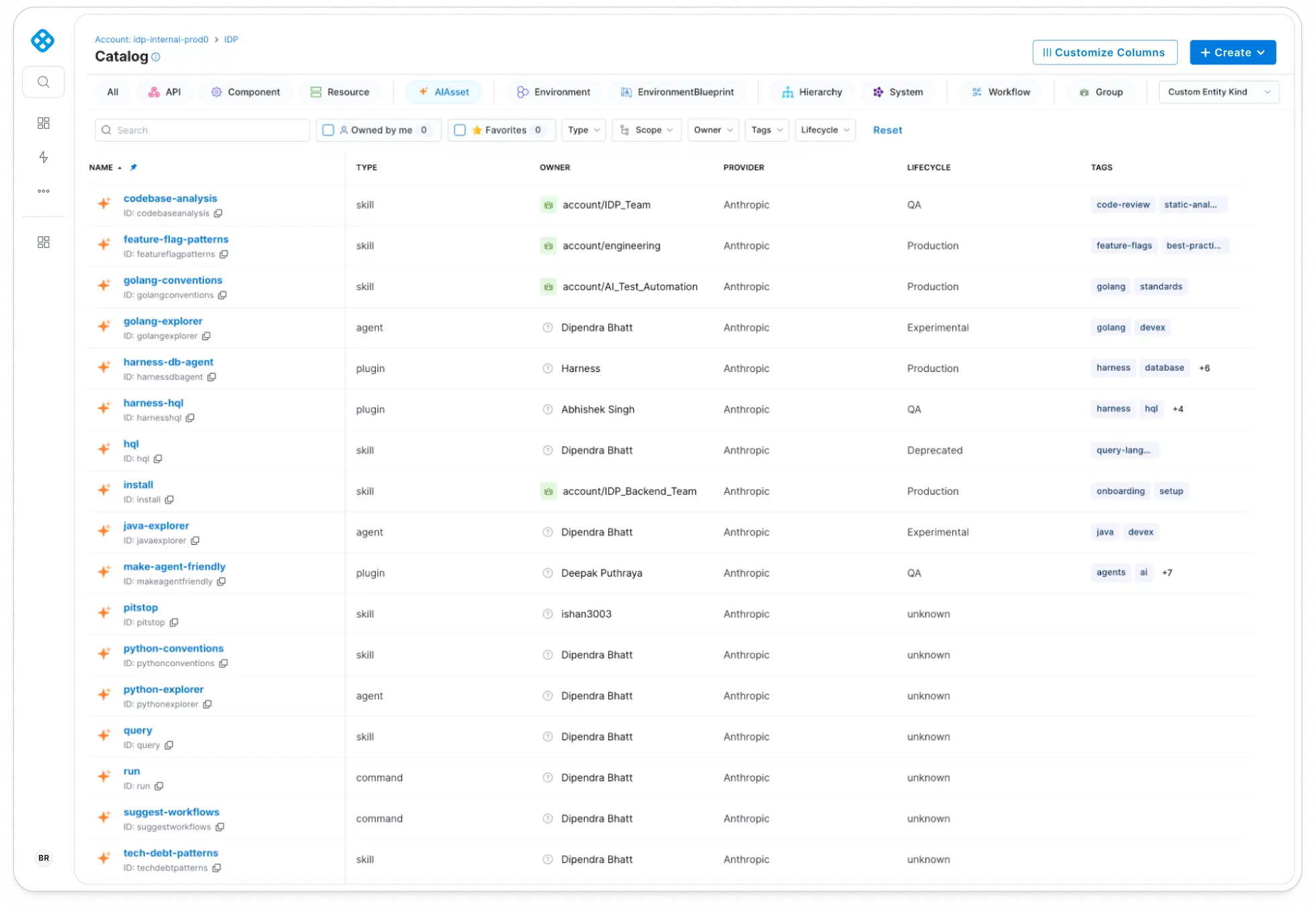Click the pin icon beside NAME header
Image resolution: width=1316 pixels, height=912 pixels.
(x=134, y=167)
